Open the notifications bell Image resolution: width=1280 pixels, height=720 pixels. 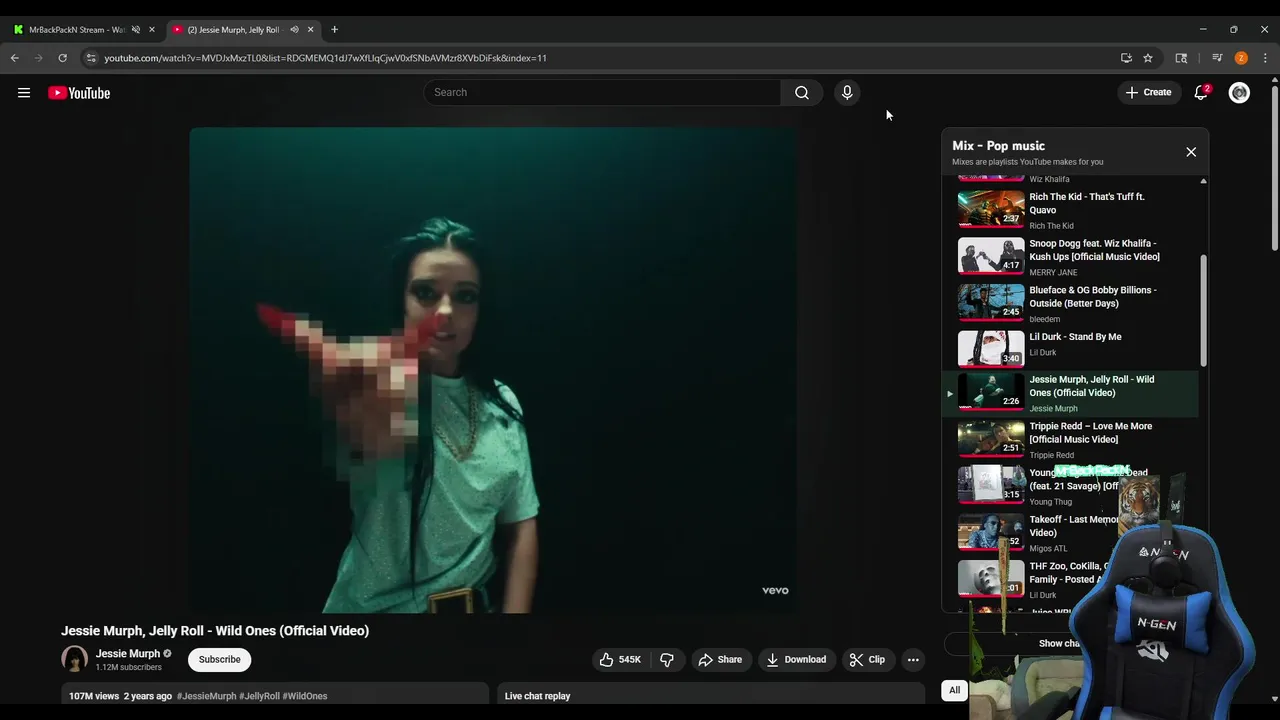1201,93
